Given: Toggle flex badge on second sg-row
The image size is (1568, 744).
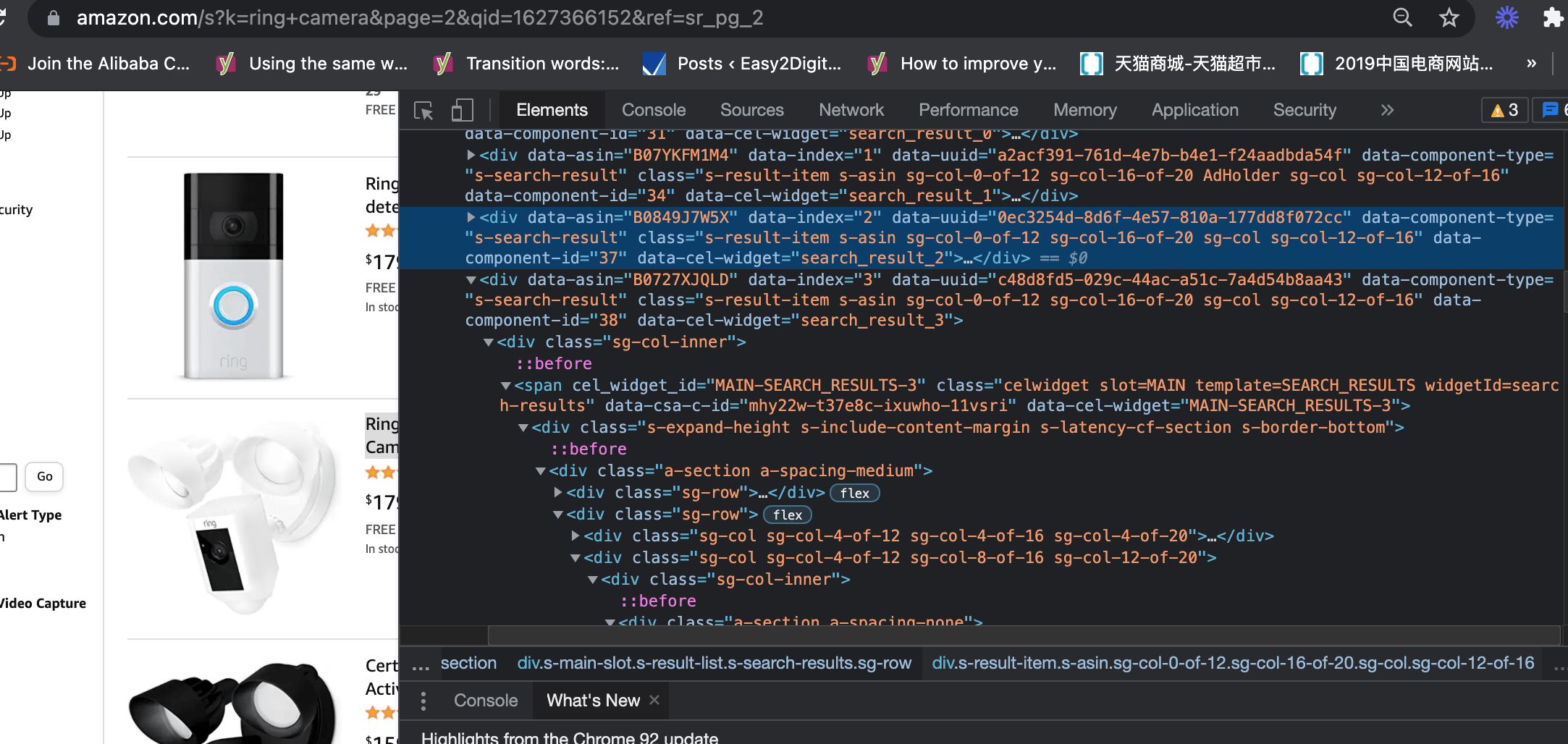Looking at the screenshot, I should [788, 515].
